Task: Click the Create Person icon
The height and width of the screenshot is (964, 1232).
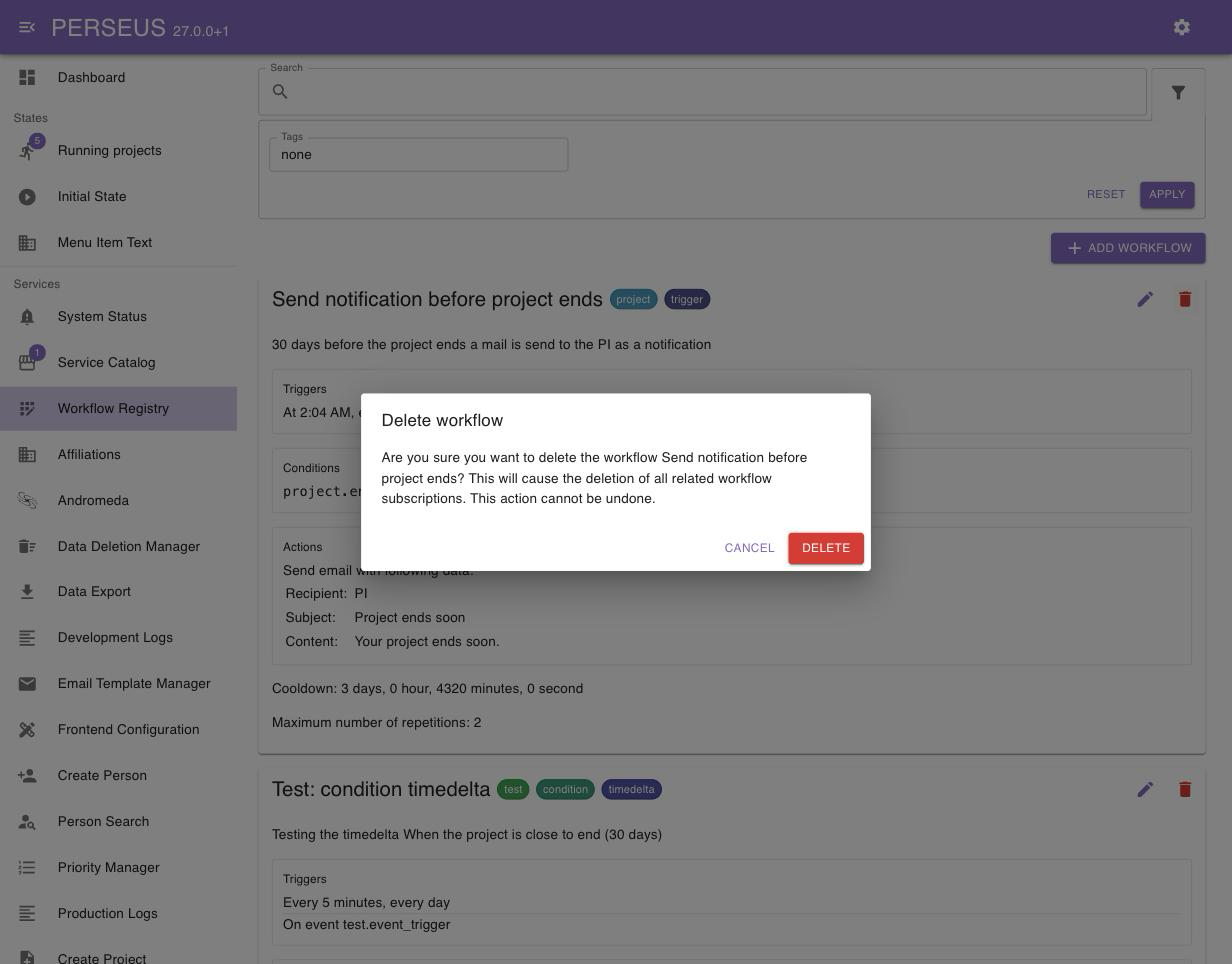Action: click(27, 776)
